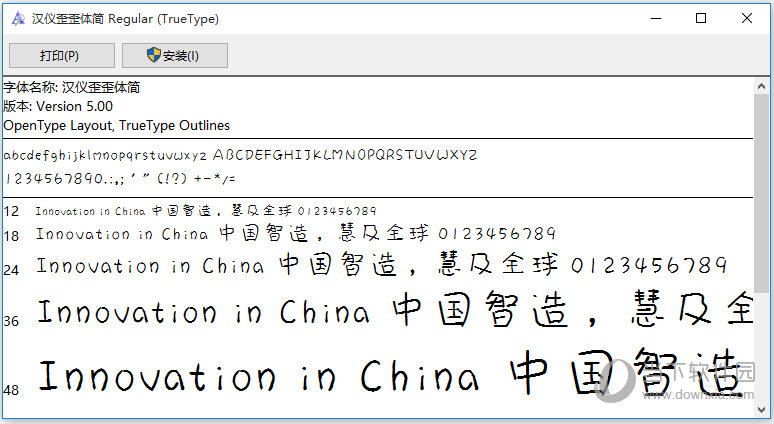774x424 pixels.
Task: Click the 打印(P) print button
Action: click(x=62, y=55)
